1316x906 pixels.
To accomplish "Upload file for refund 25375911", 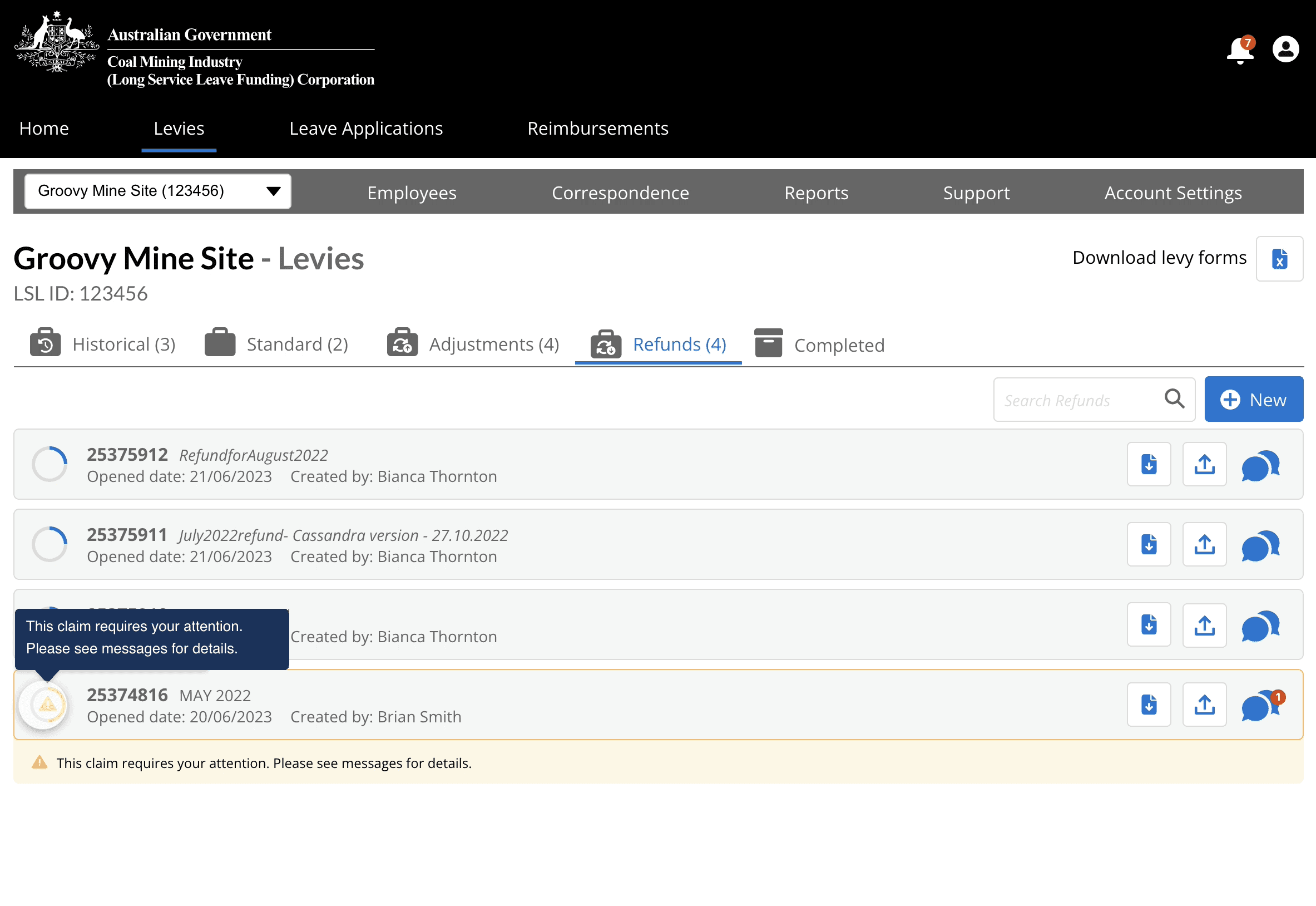I will pos(1204,544).
